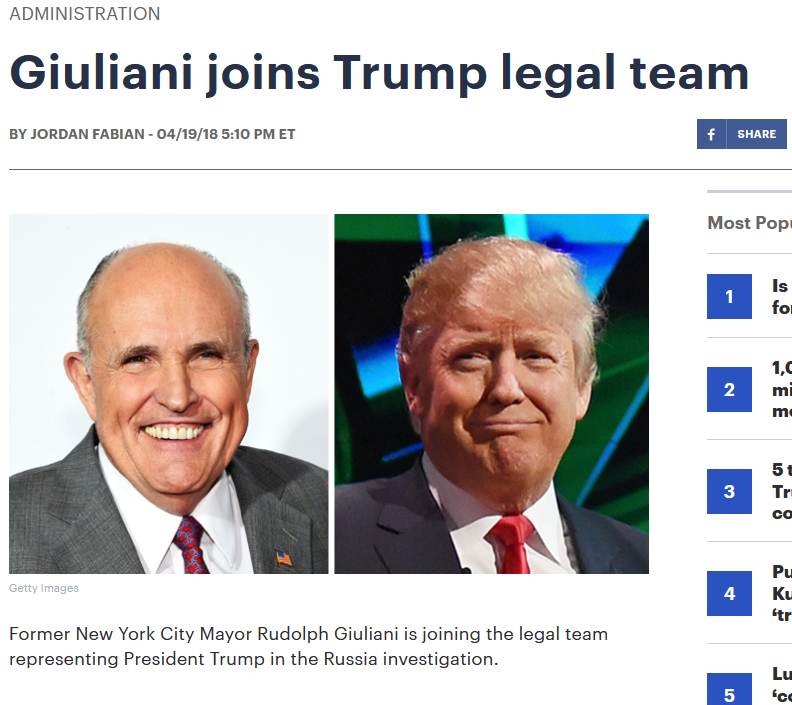
Task: Open the Trump photo on the right
Action: 491,394
